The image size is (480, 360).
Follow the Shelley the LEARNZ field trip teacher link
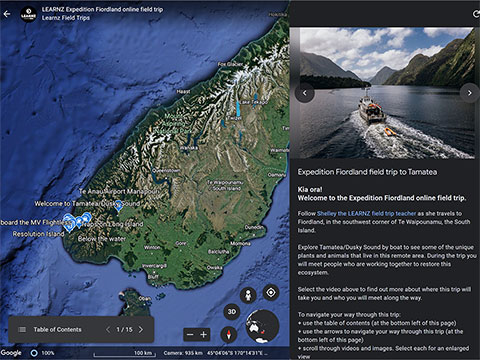(x=366, y=213)
